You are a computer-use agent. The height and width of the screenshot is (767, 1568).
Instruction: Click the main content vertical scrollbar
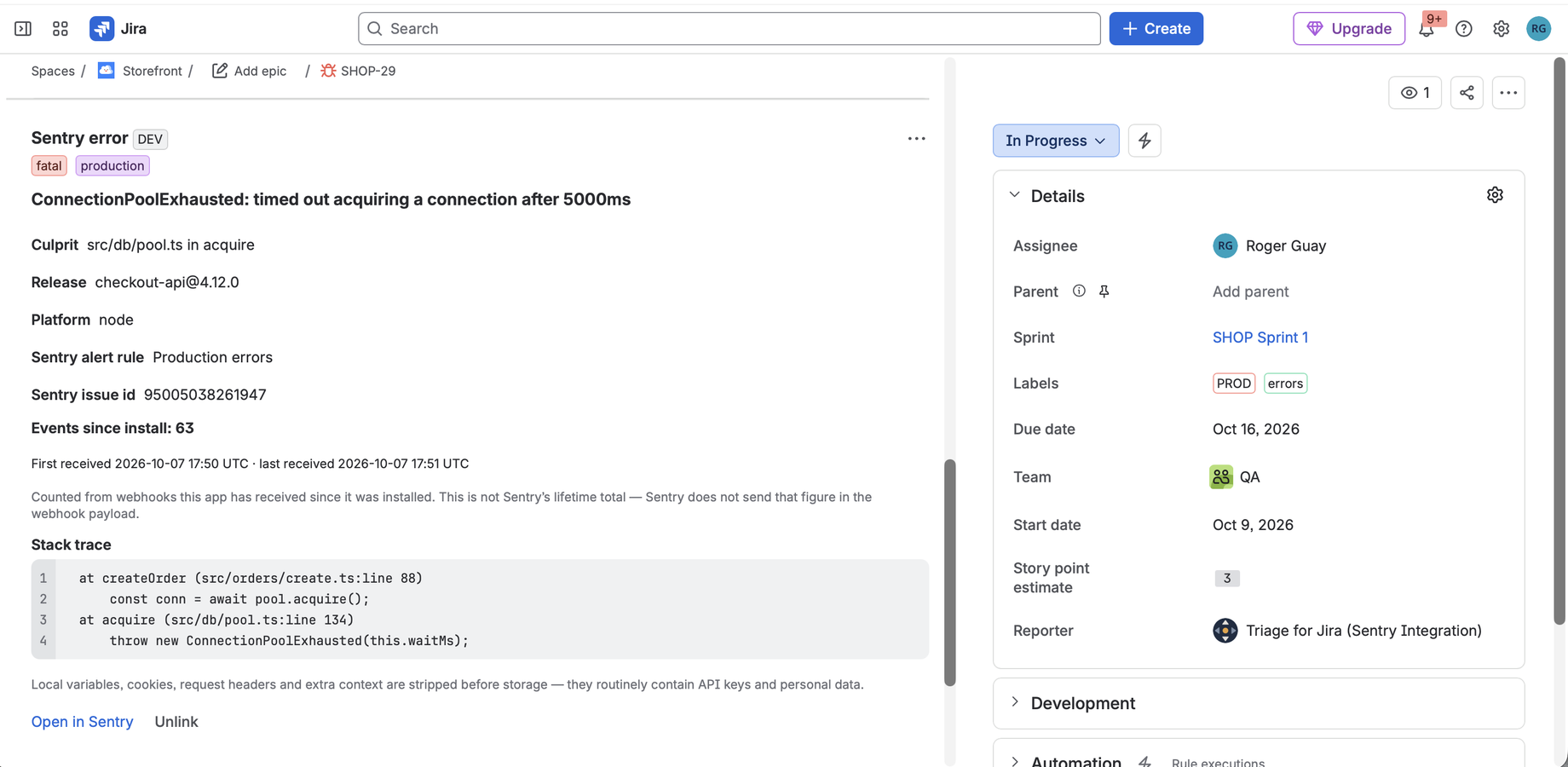pyautogui.click(x=949, y=571)
